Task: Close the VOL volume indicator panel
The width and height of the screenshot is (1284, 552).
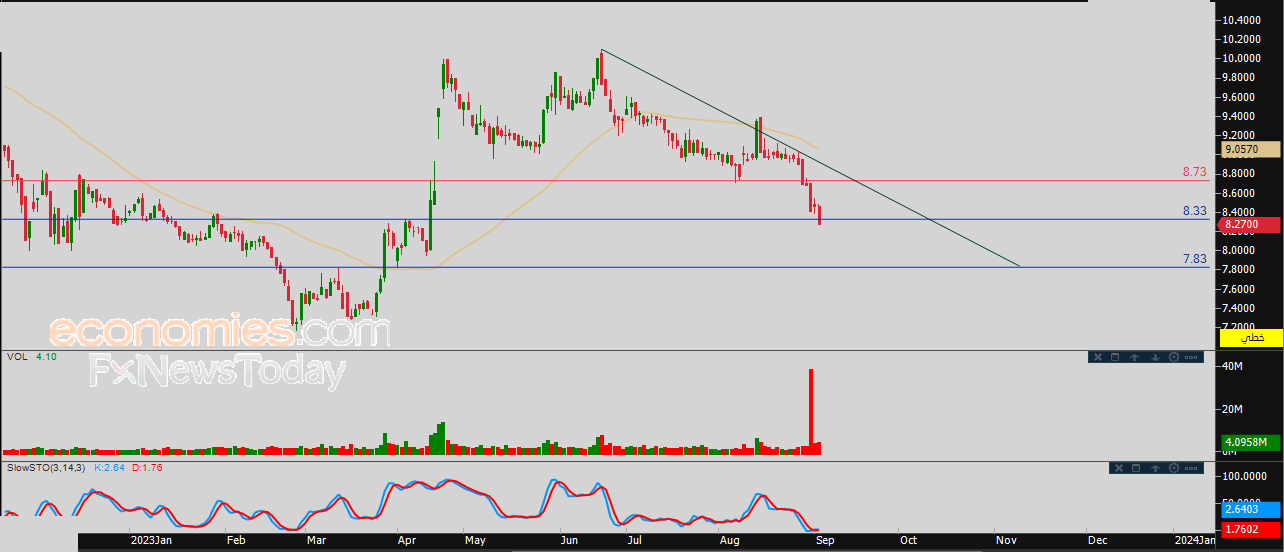Action: click(1097, 357)
